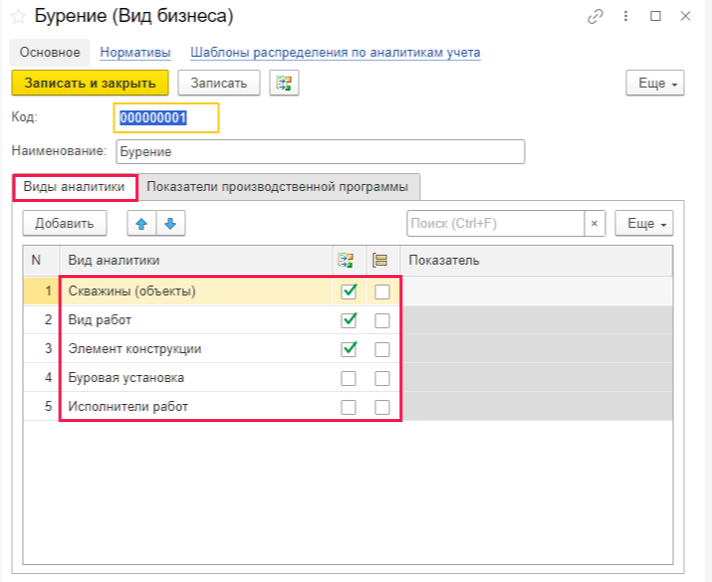Sort by the hierarchy icon column header

pyautogui.click(x=380, y=261)
